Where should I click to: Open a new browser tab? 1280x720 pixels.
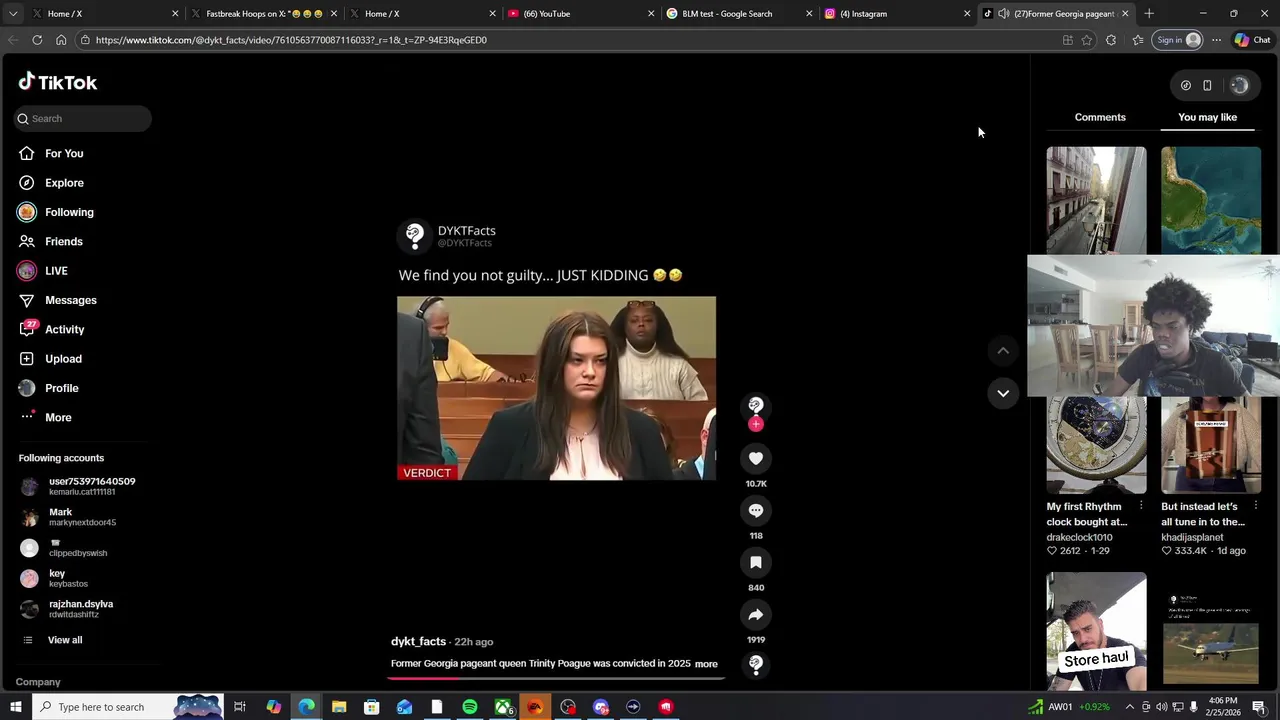[x=1149, y=14]
